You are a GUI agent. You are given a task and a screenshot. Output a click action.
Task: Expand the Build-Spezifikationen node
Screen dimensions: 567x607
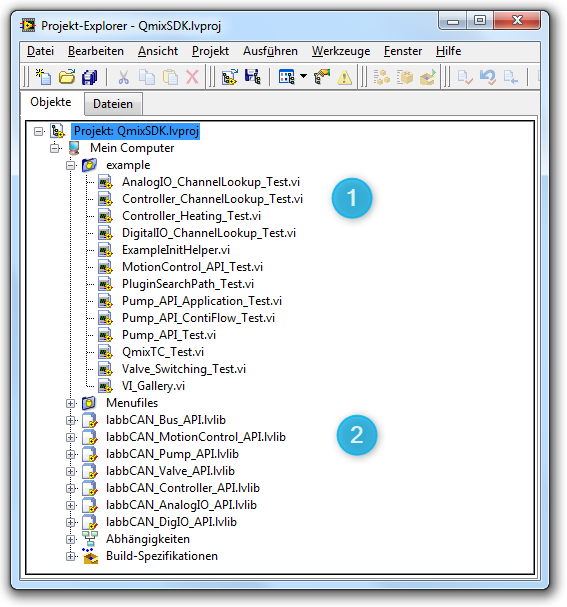[x=70, y=556]
